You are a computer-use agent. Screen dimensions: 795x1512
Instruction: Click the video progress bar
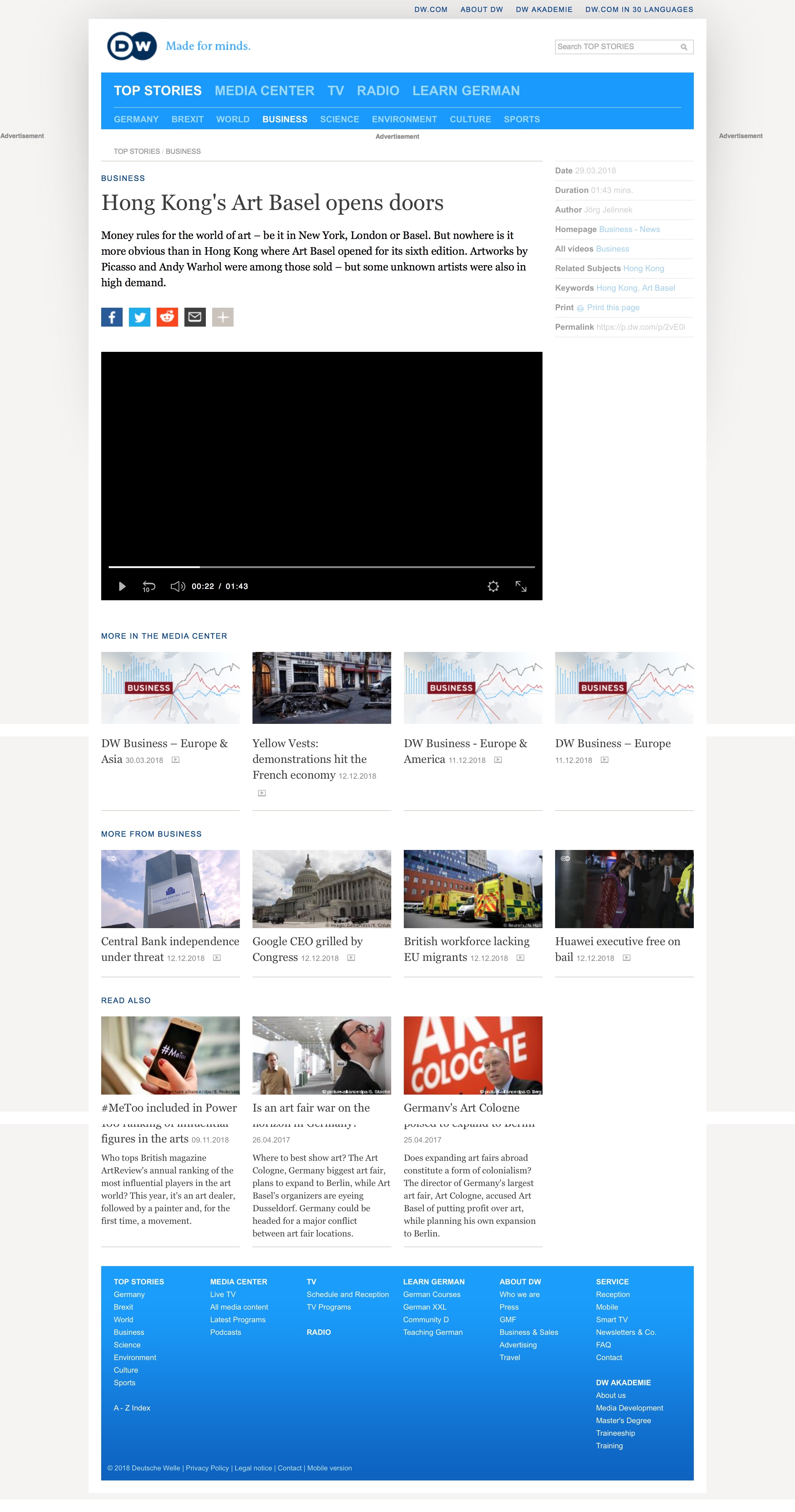click(322, 567)
